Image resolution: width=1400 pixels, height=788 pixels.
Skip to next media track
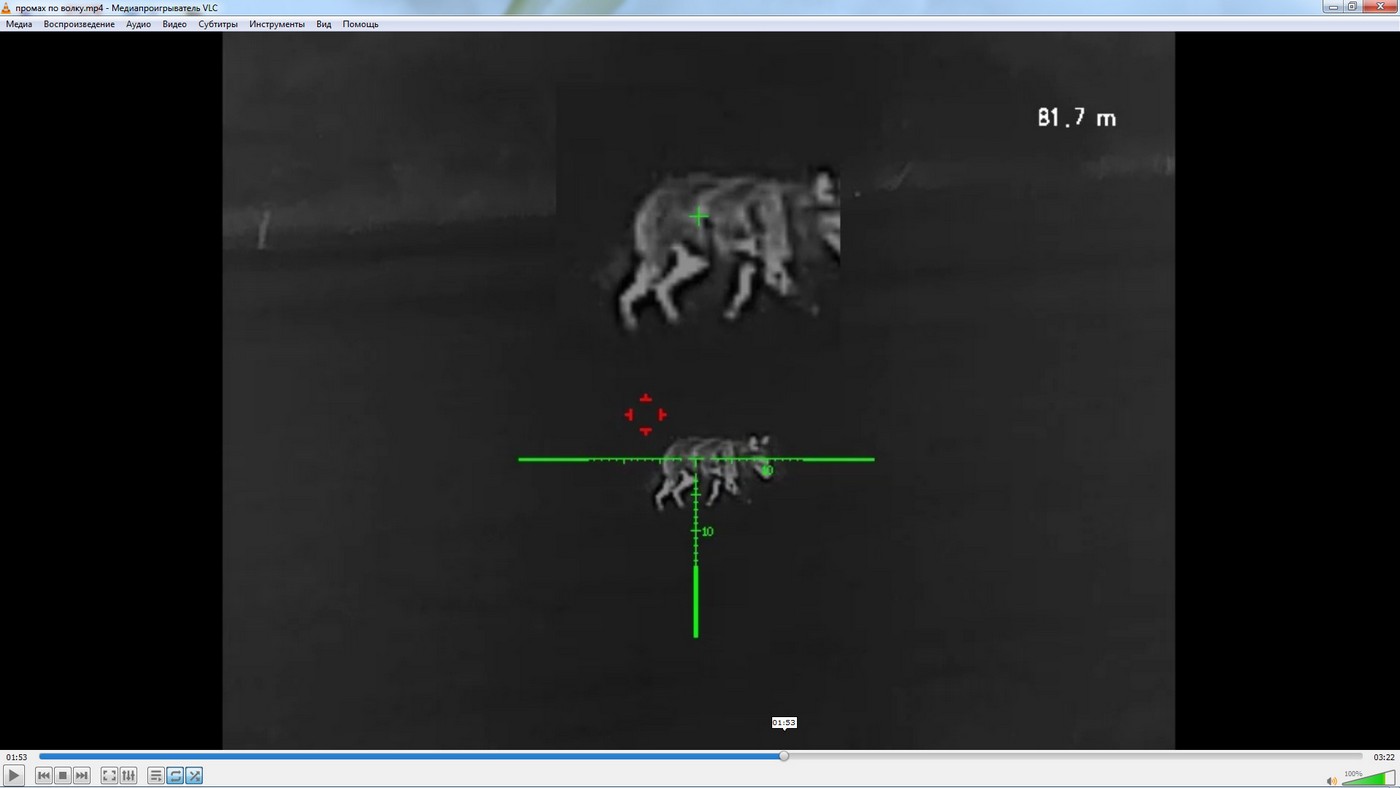pos(82,776)
